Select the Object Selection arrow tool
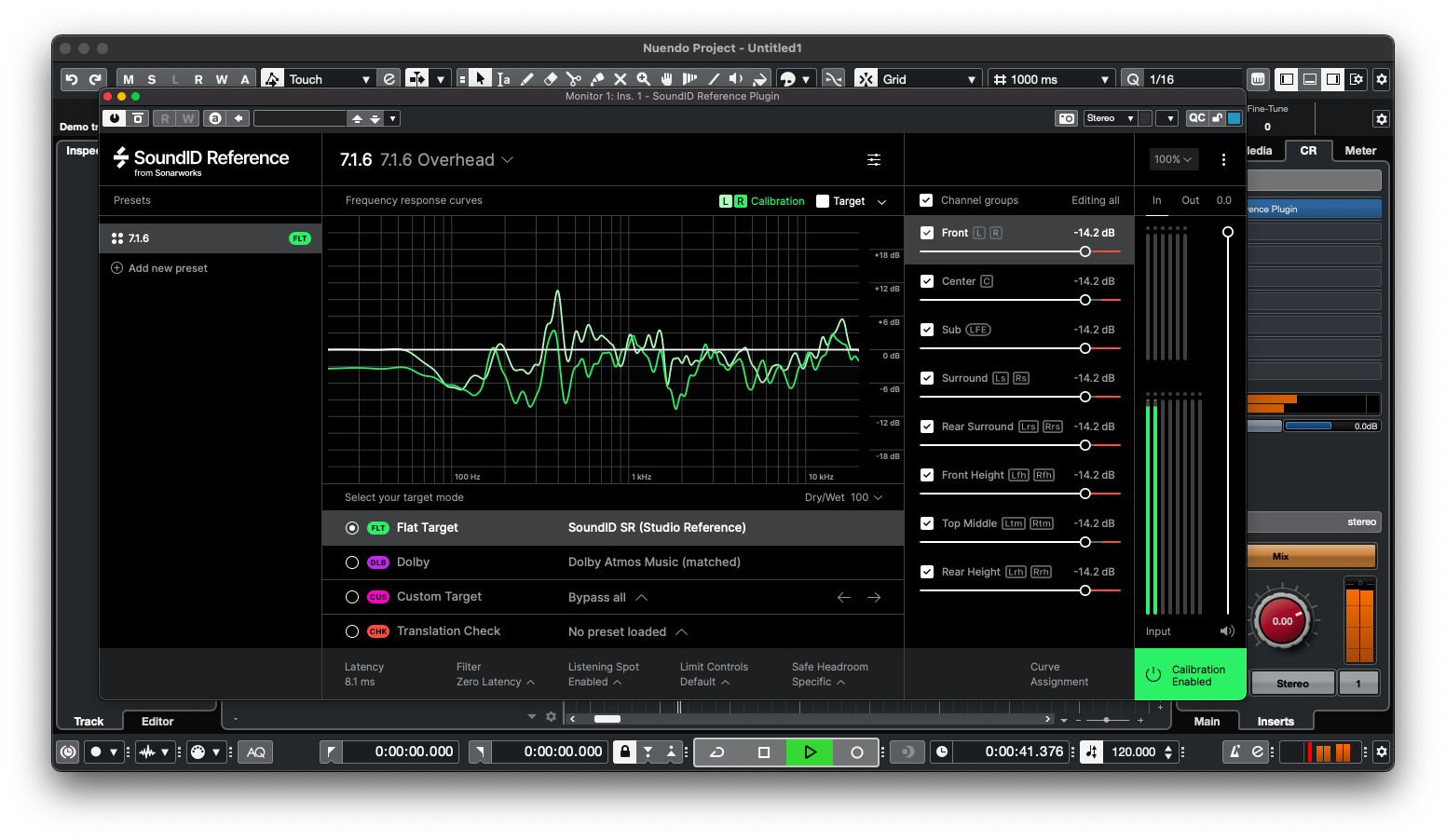Screen dimensions: 1446x840 [480, 79]
